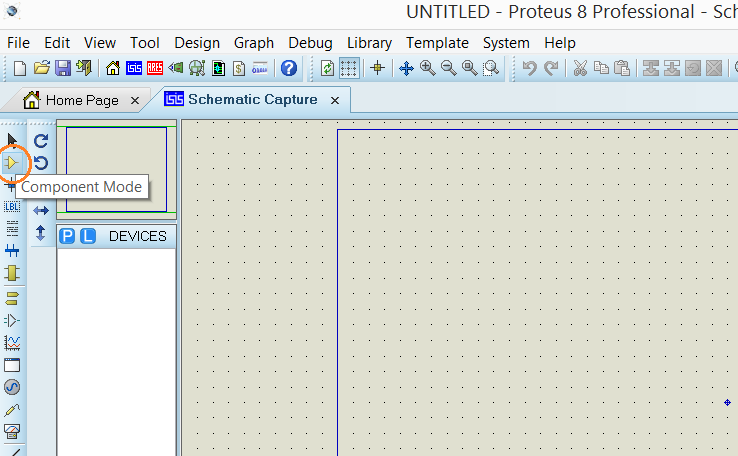Click the Block Move toolbar icon

pos(672,68)
